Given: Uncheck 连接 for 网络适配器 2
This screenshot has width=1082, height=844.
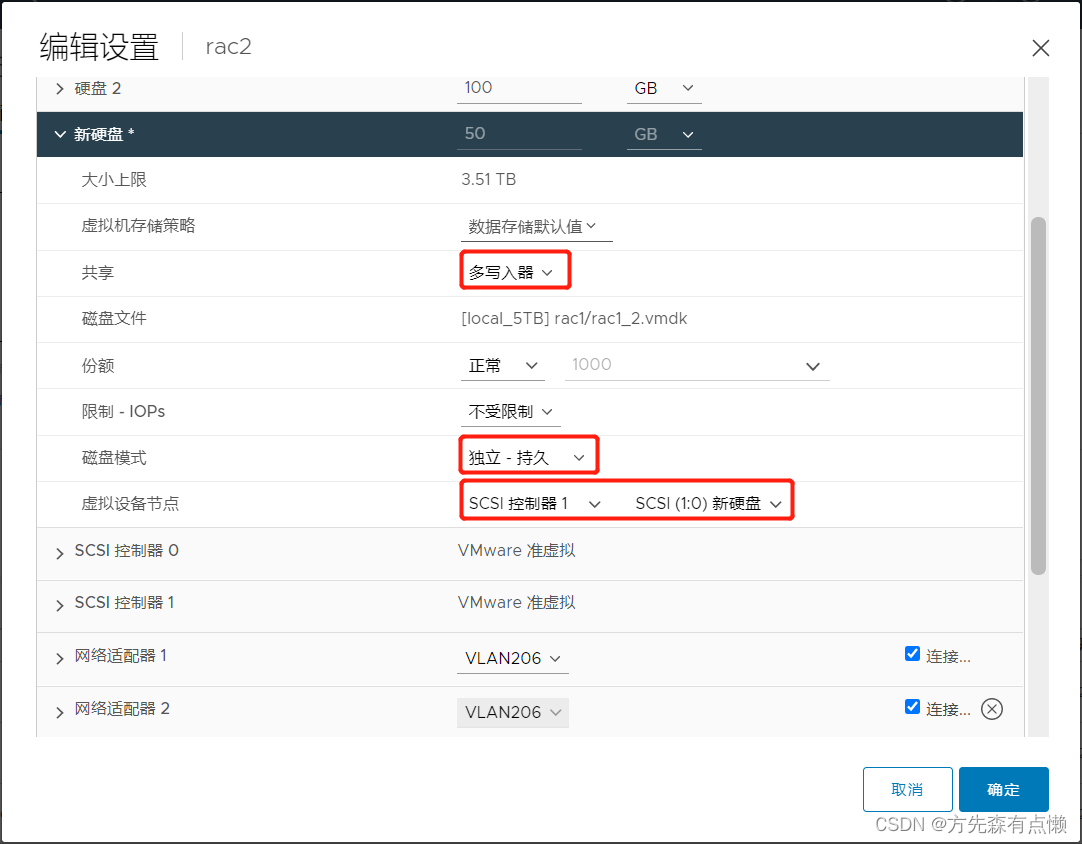Looking at the screenshot, I should [912, 706].
